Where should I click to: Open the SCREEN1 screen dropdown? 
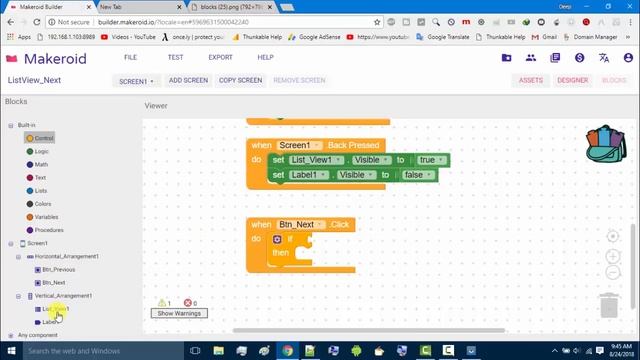pos(136,81)
